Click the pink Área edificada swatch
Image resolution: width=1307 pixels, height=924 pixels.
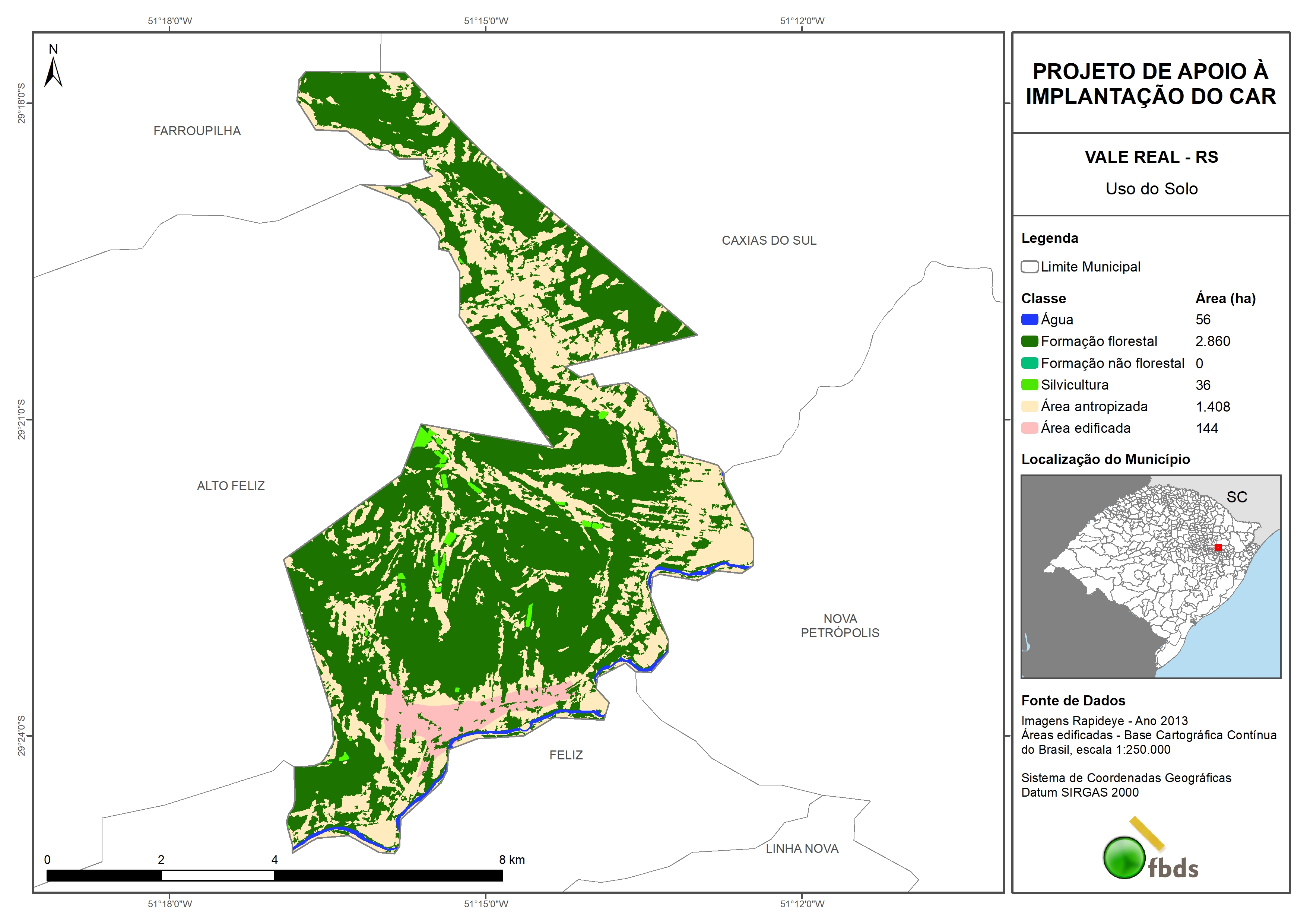(x=1029, y=428)
